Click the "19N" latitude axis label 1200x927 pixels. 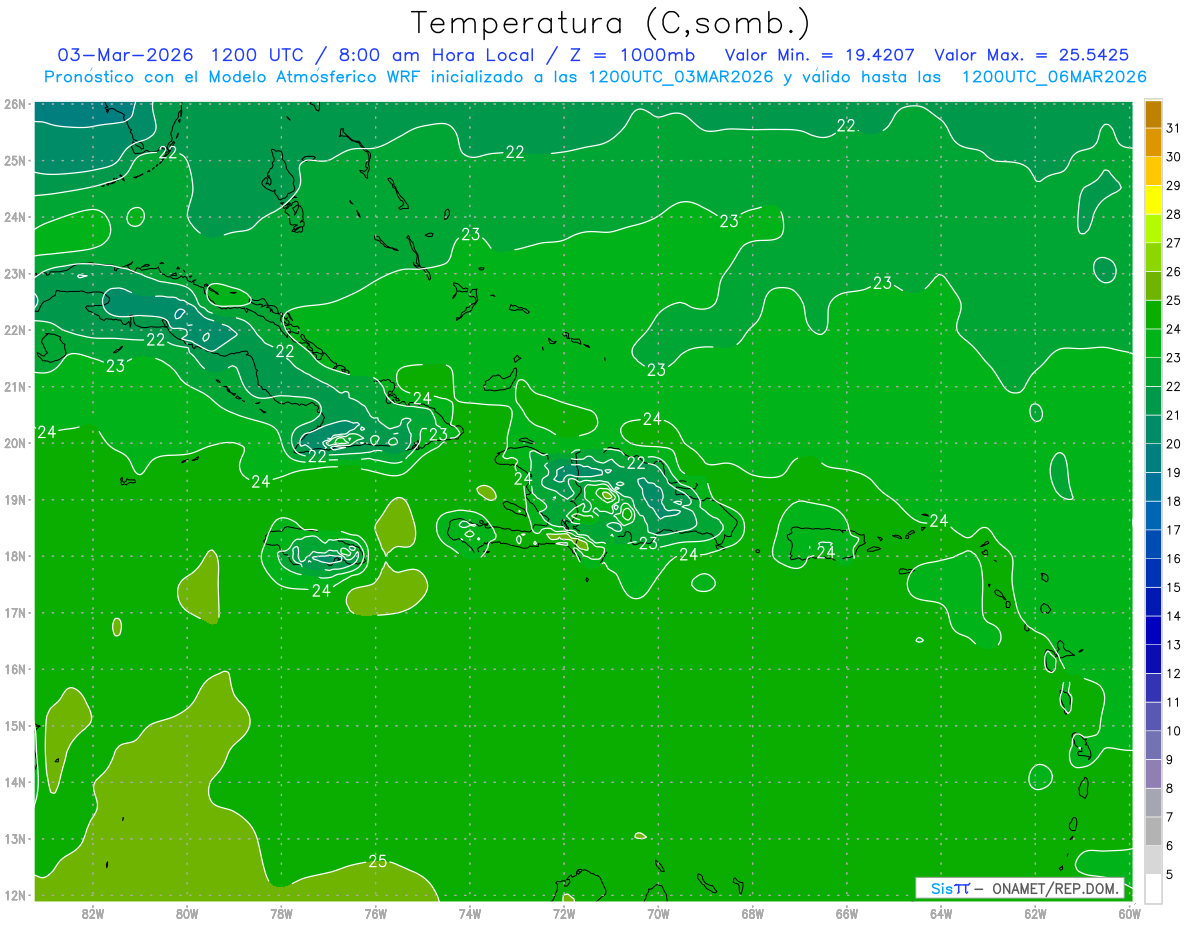(15, 499)
